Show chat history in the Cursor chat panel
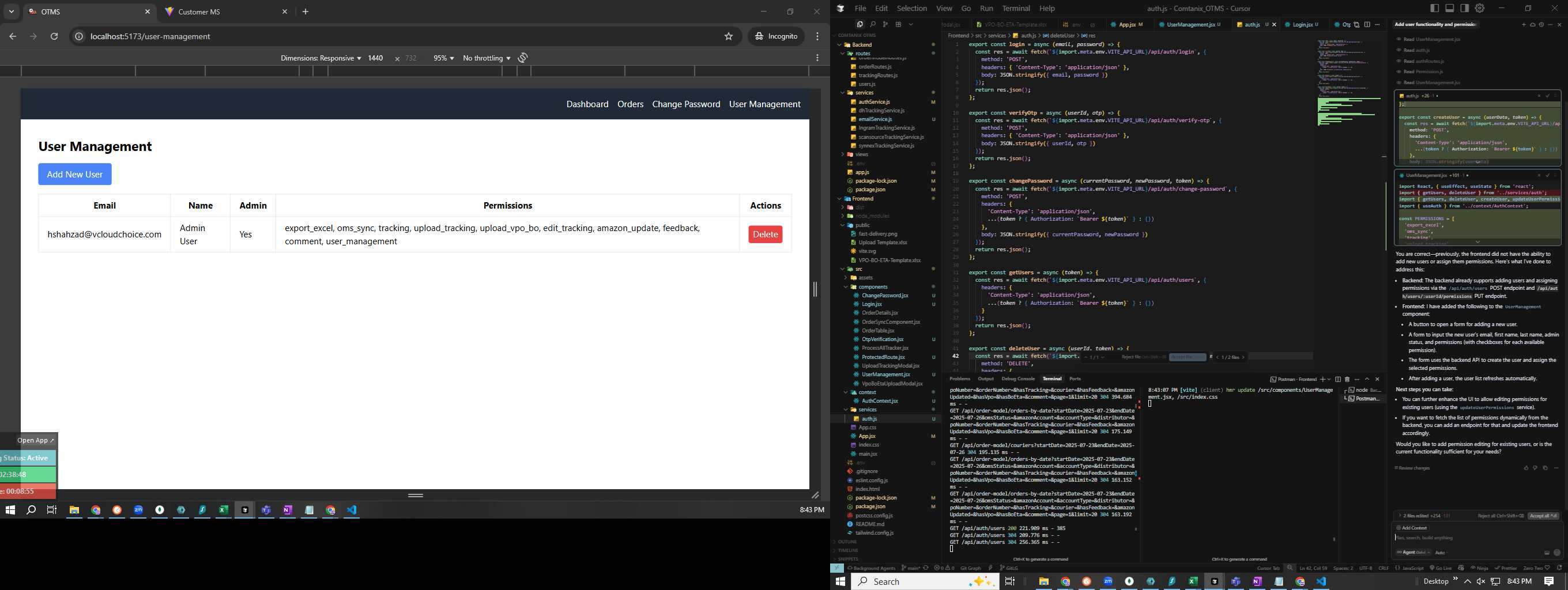The width and height of the screenshot is (1568, 590). click(1541, 25)
